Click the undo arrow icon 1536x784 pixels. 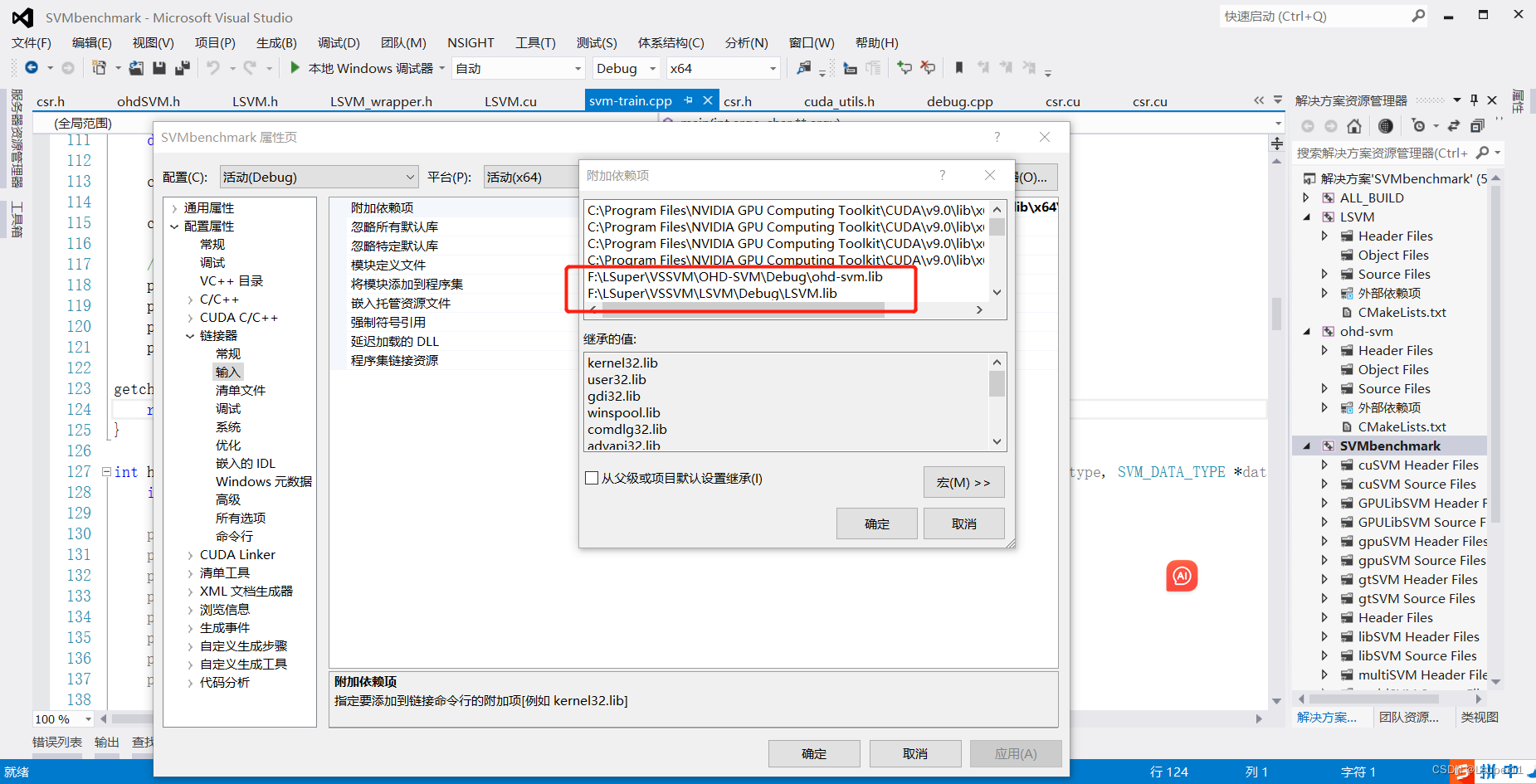(x=213, y=68)
